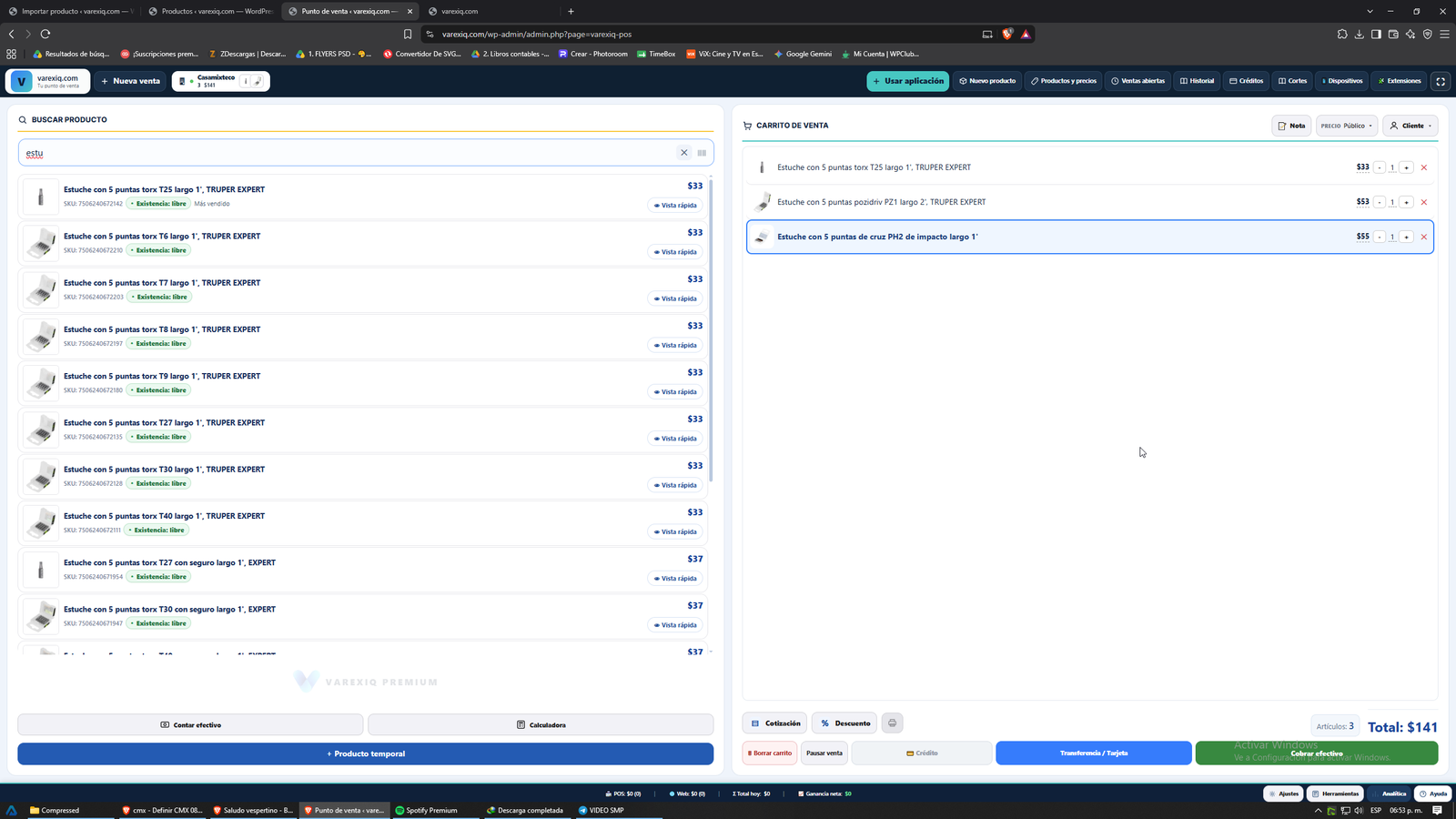Viewport: 1456px width, 819px height.
Task: Open Ajustes in the bottom bar
Action: pyautogui.click(x=1283, y=794)
